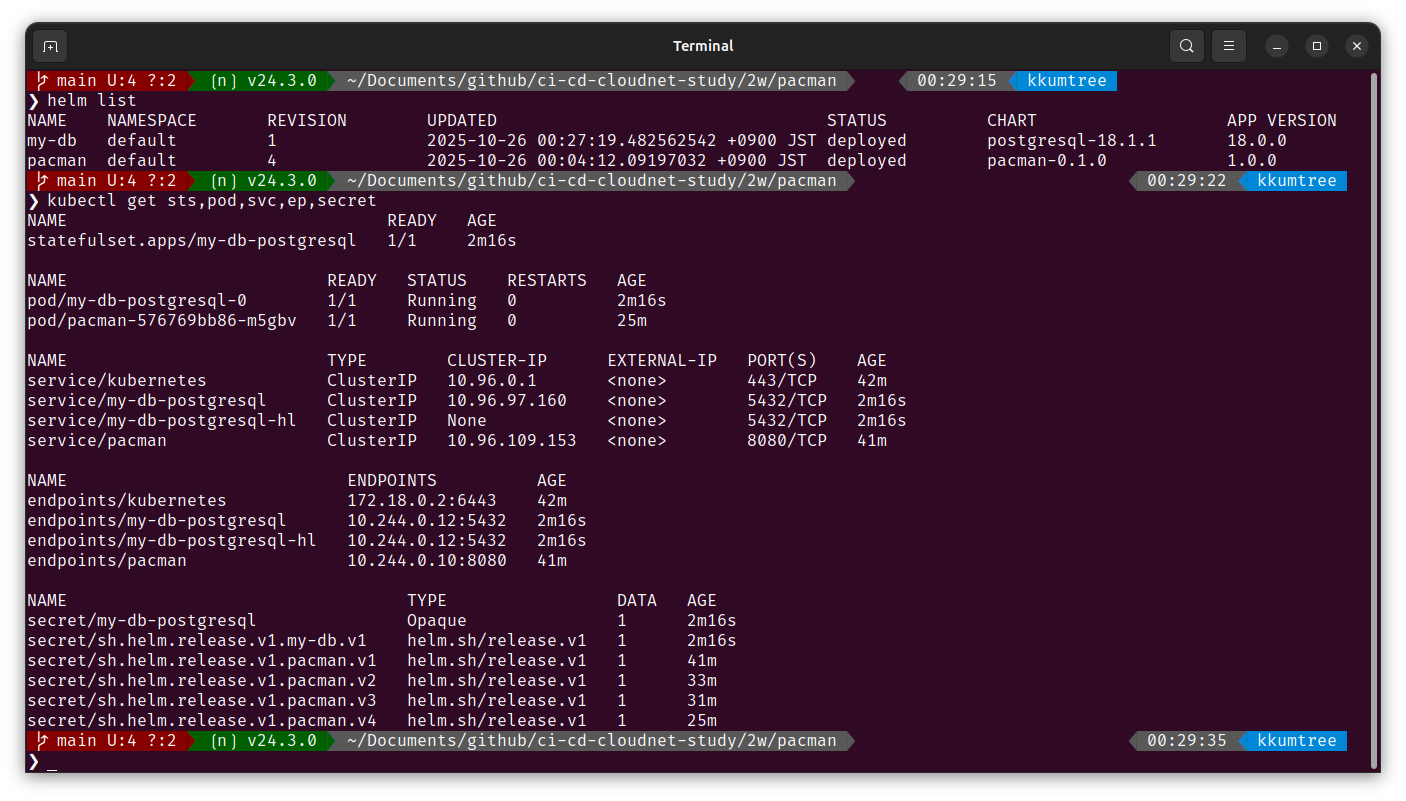Click secret/sh.helm.release.v1.pacman.v1

[202, 660]
